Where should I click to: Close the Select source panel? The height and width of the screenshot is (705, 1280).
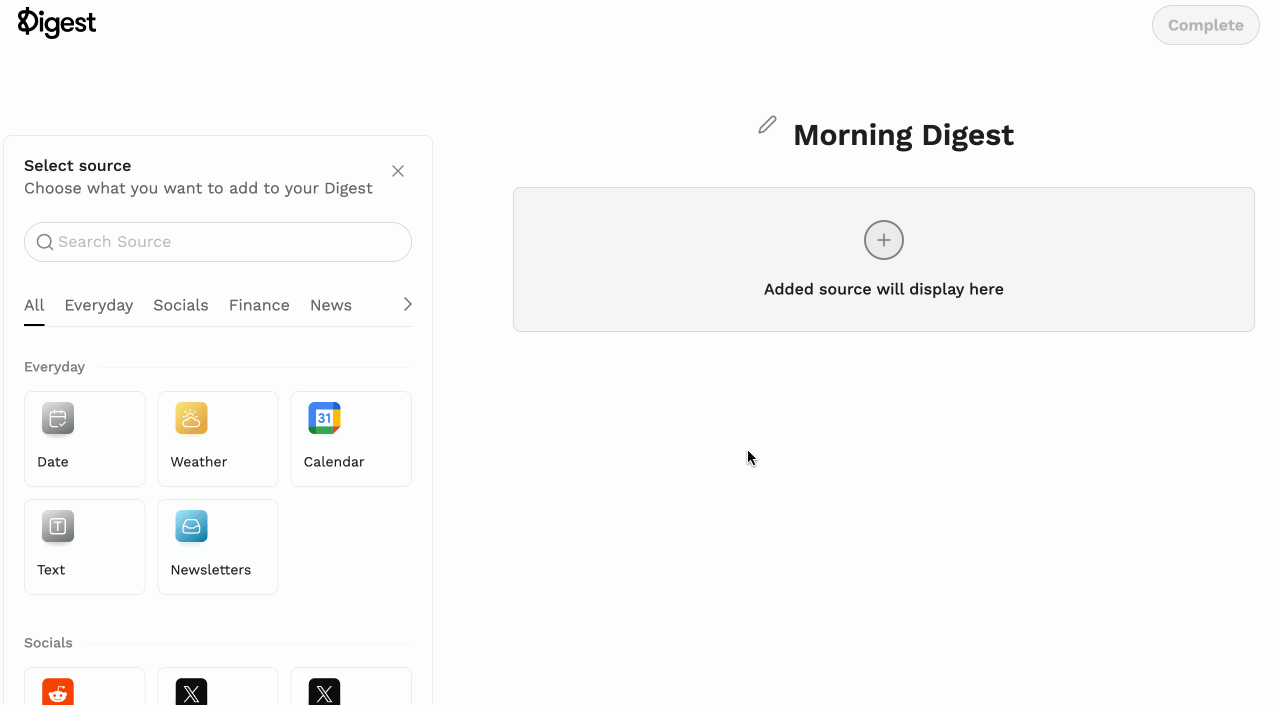[398, 171]
